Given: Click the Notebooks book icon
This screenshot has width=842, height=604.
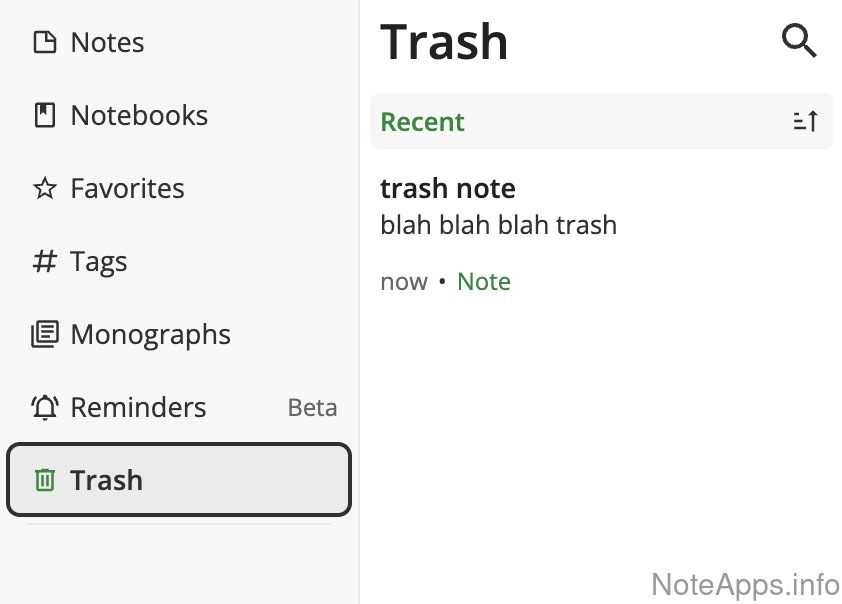Looking at the screenshot, I should click(x=45, y=116).
